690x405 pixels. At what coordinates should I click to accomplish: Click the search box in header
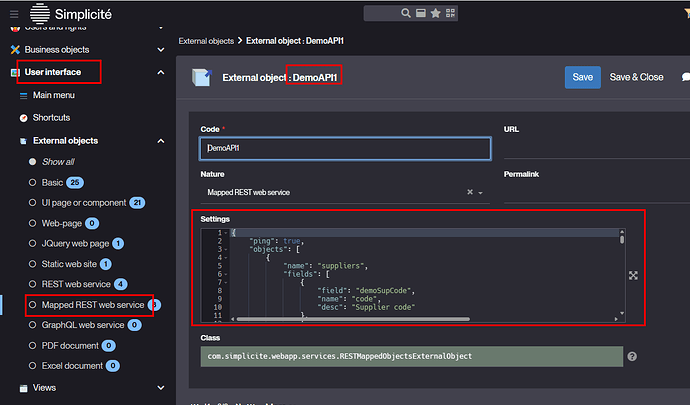click(382, 13)
